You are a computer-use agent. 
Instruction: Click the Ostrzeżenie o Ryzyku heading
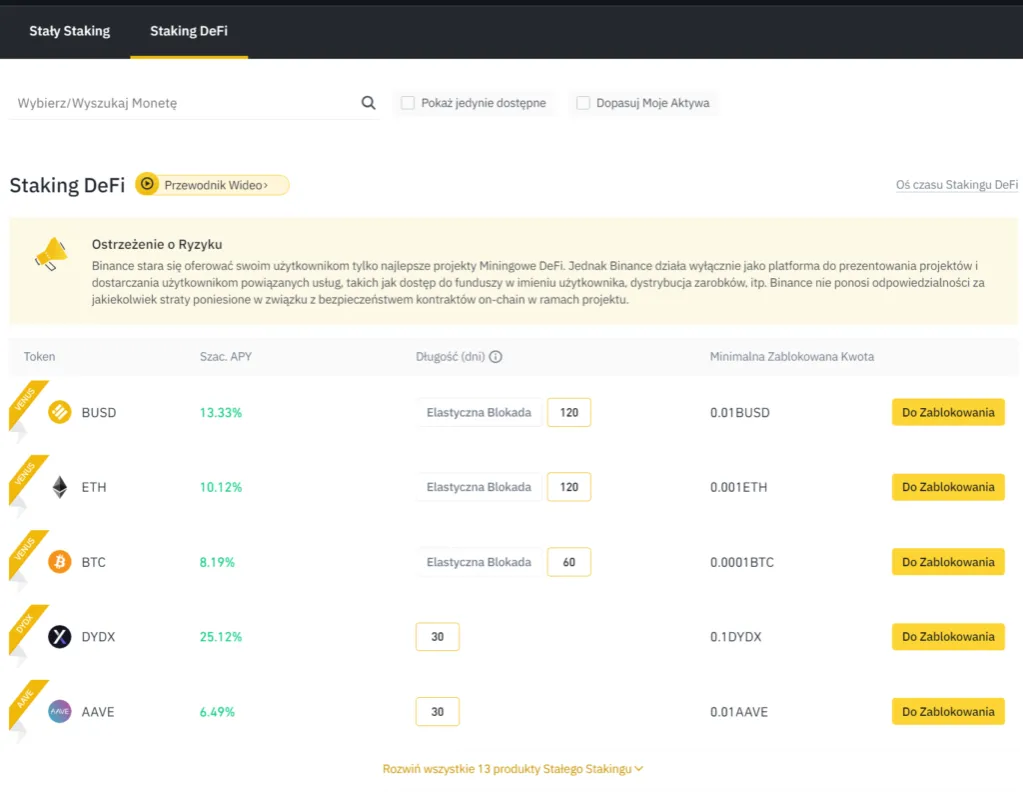click(157, 244)
